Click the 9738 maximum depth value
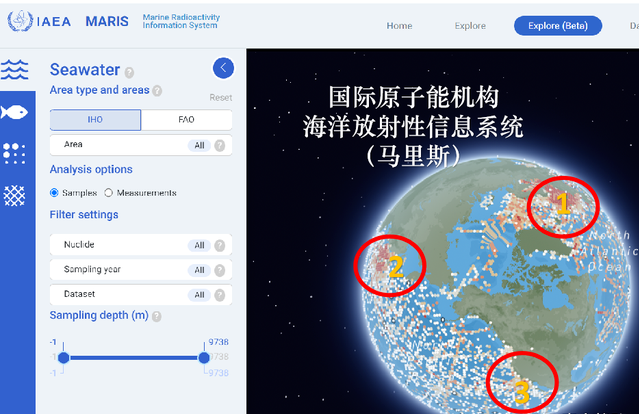The image size is (639, 414). point(218,342)
